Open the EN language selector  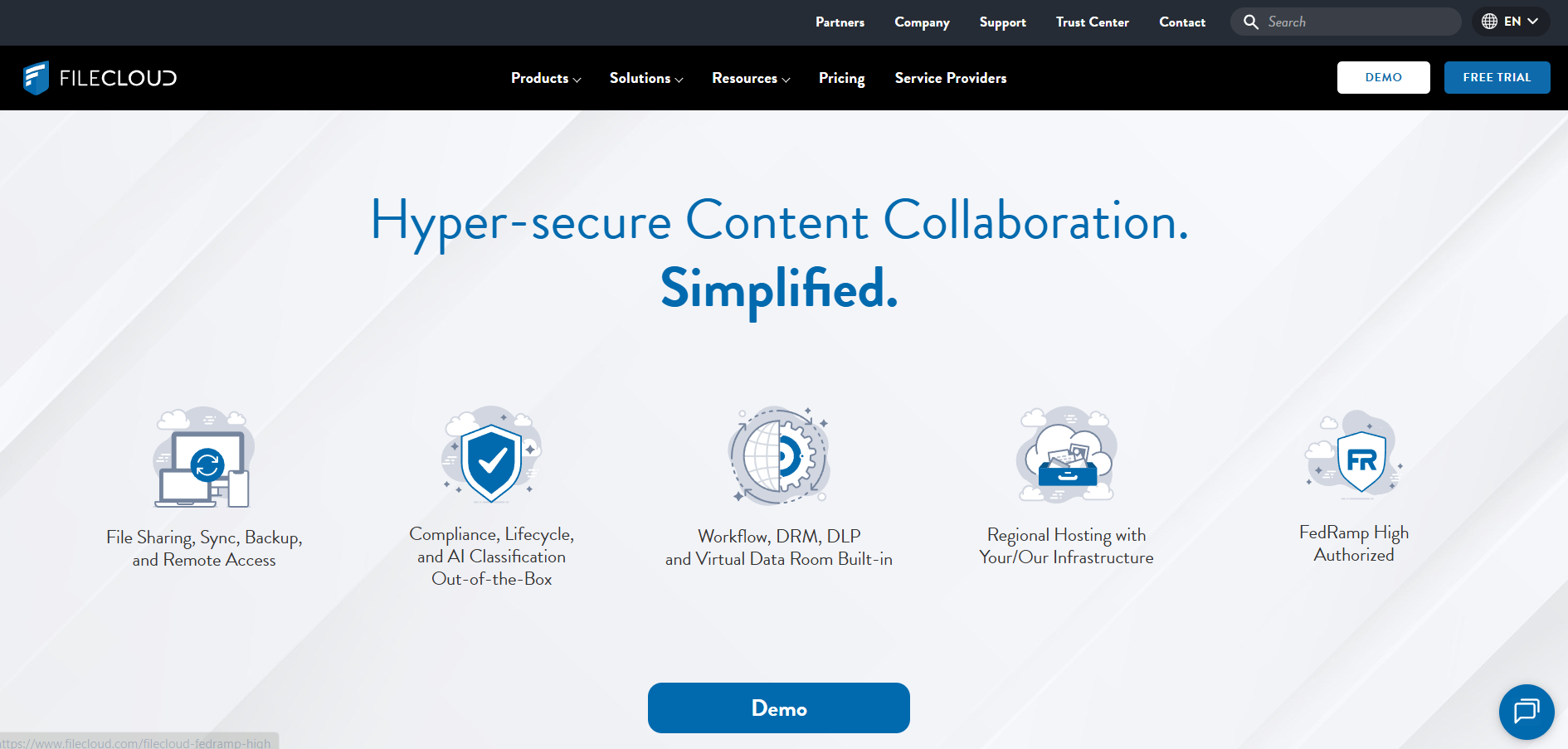point(1511,22)
